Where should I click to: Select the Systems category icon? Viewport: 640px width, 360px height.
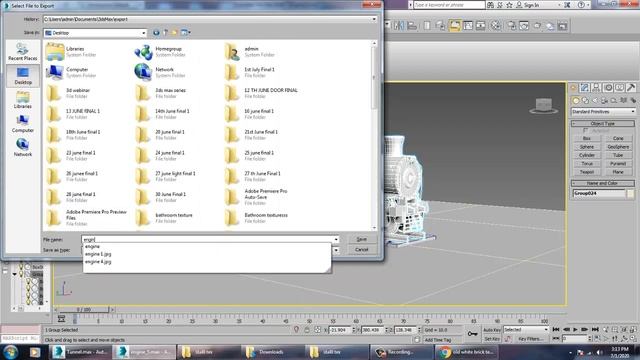click(x=633, y=100)
